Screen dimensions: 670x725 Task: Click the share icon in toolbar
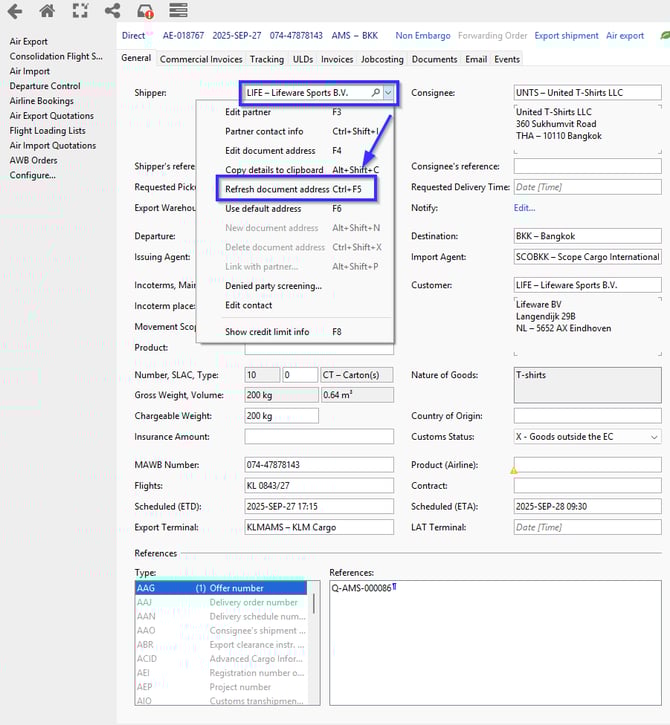112,11
